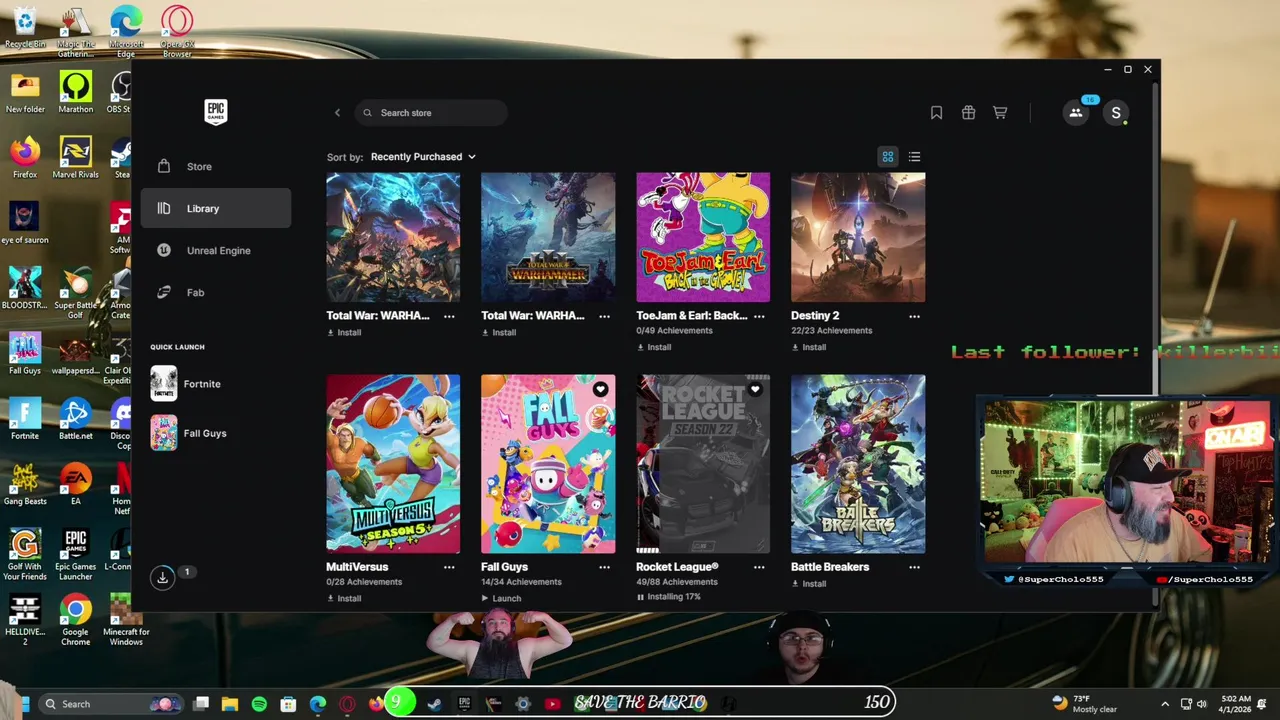Screen dimensions: 1280x720
Task: Install ToeJam & Earl: Back in the Groove
Action: [654, 347]
